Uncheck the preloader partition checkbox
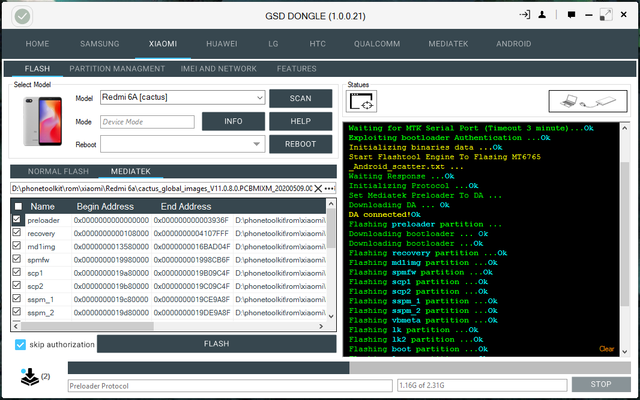Screen dimensions: 640x400 point(17,219)
